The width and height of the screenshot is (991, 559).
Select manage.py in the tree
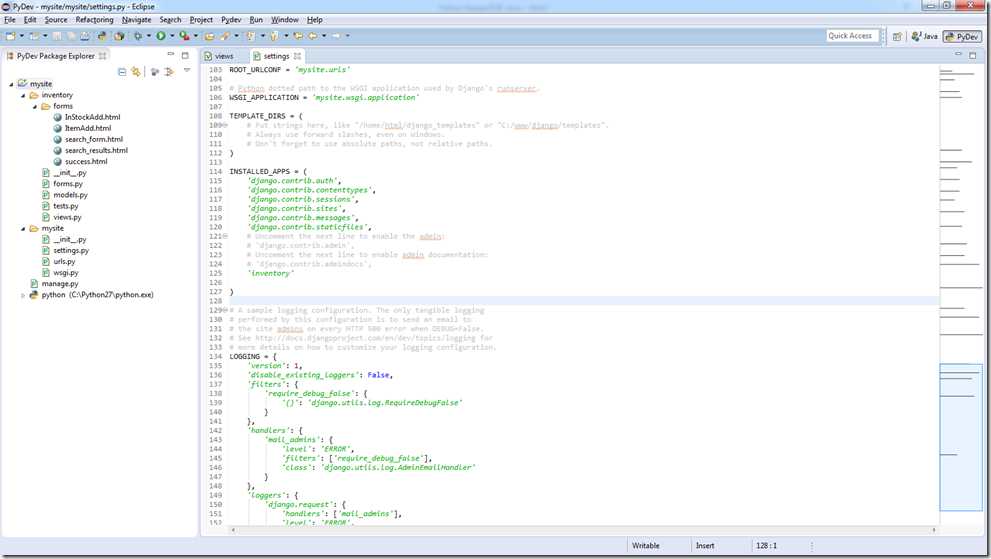(60, 284)
